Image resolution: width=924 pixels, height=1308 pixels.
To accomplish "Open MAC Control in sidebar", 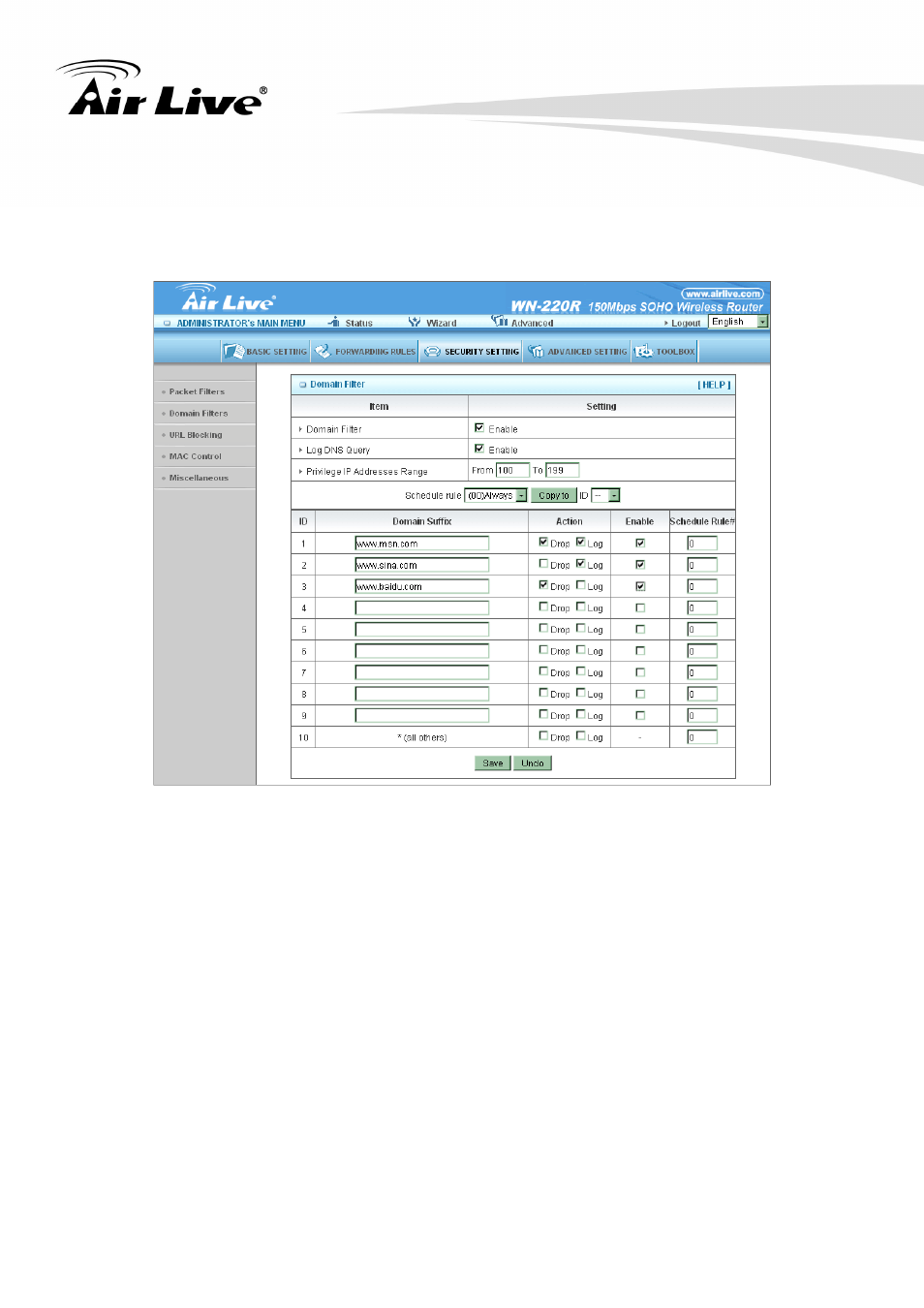I will pos(195,456).
